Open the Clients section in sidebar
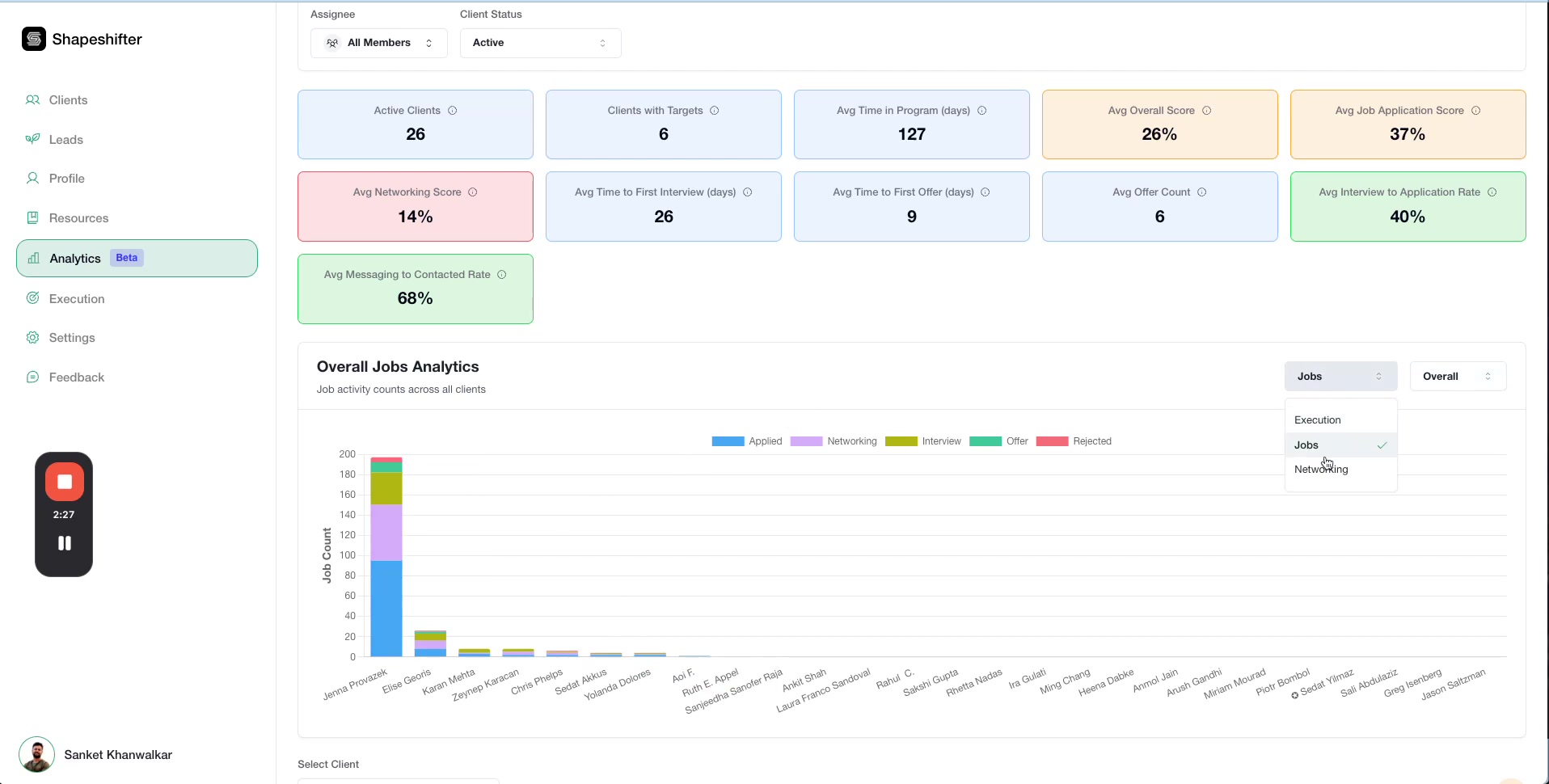Screen dimensions: 1549x784 coord(68,99)
